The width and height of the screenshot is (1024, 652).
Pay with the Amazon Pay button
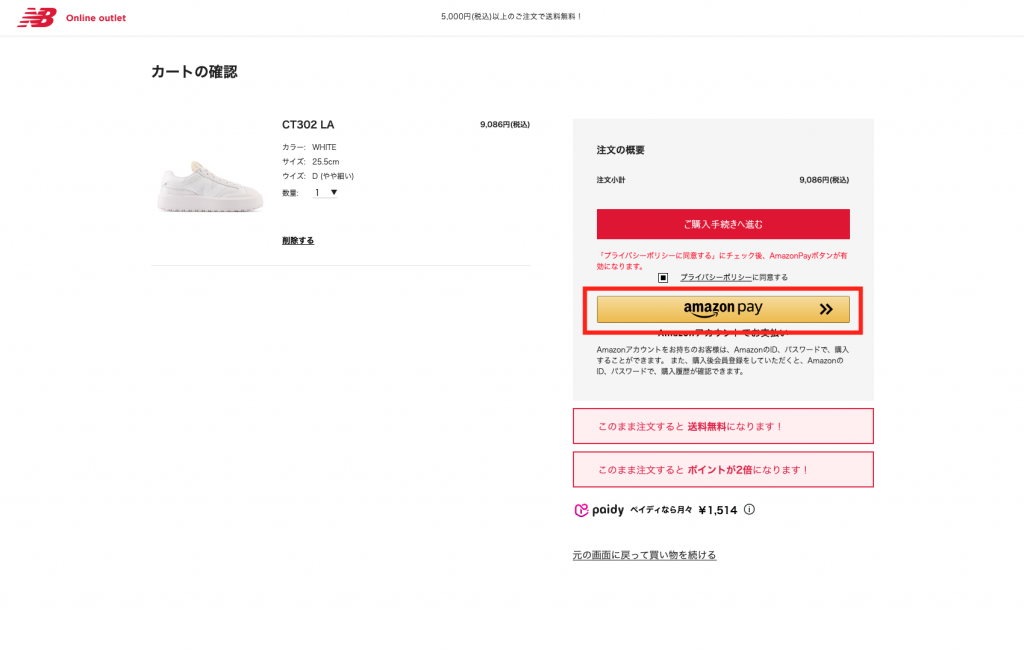coord(723,309)
